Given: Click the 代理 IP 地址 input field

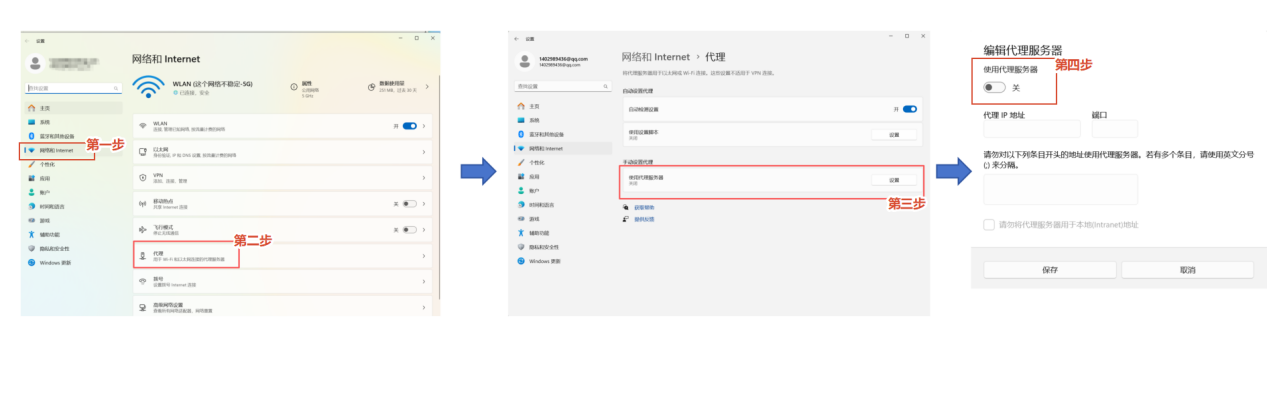Looking at the screenshot, I should pos(1032,129).
